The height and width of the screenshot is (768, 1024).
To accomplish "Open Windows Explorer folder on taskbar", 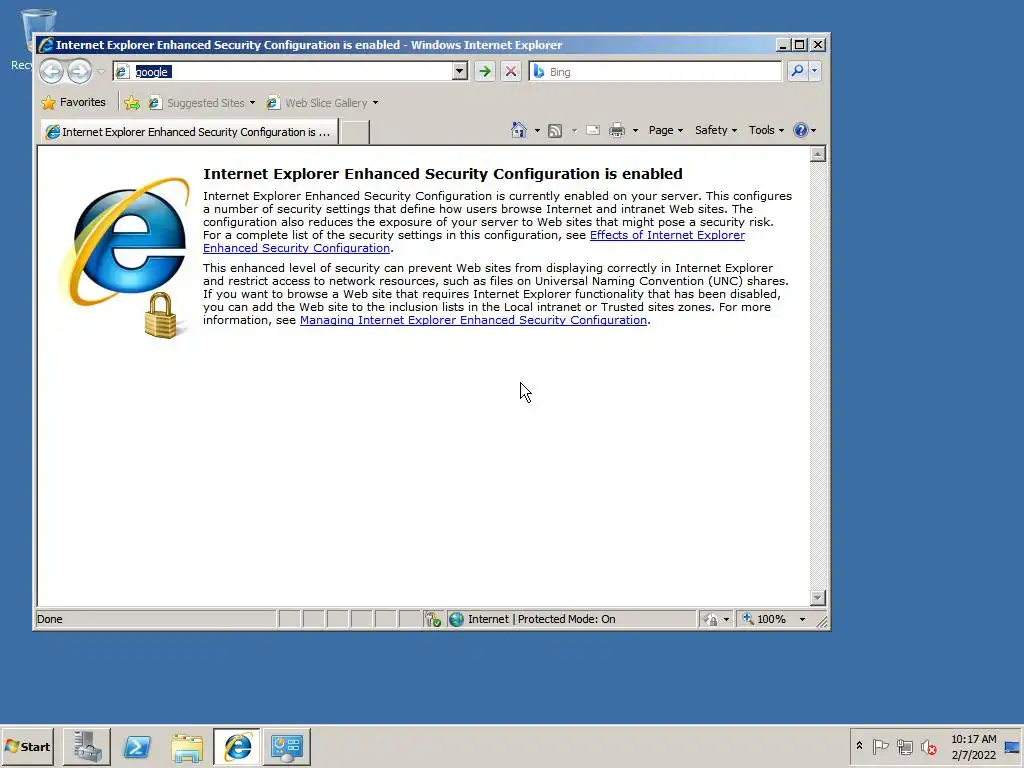I will click(x=187, y=746).
